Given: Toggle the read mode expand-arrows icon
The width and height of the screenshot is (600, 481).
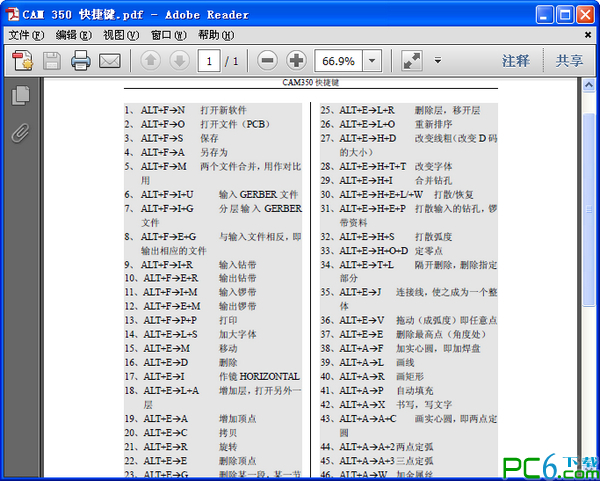Looking at the screenshot, I should click(411, 61).
